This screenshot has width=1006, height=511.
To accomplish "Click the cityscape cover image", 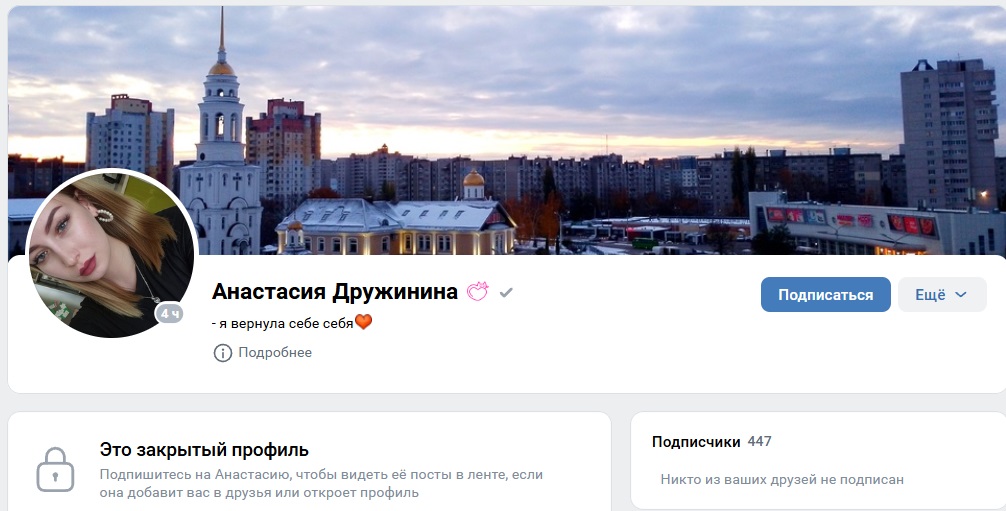I will 507,130.
